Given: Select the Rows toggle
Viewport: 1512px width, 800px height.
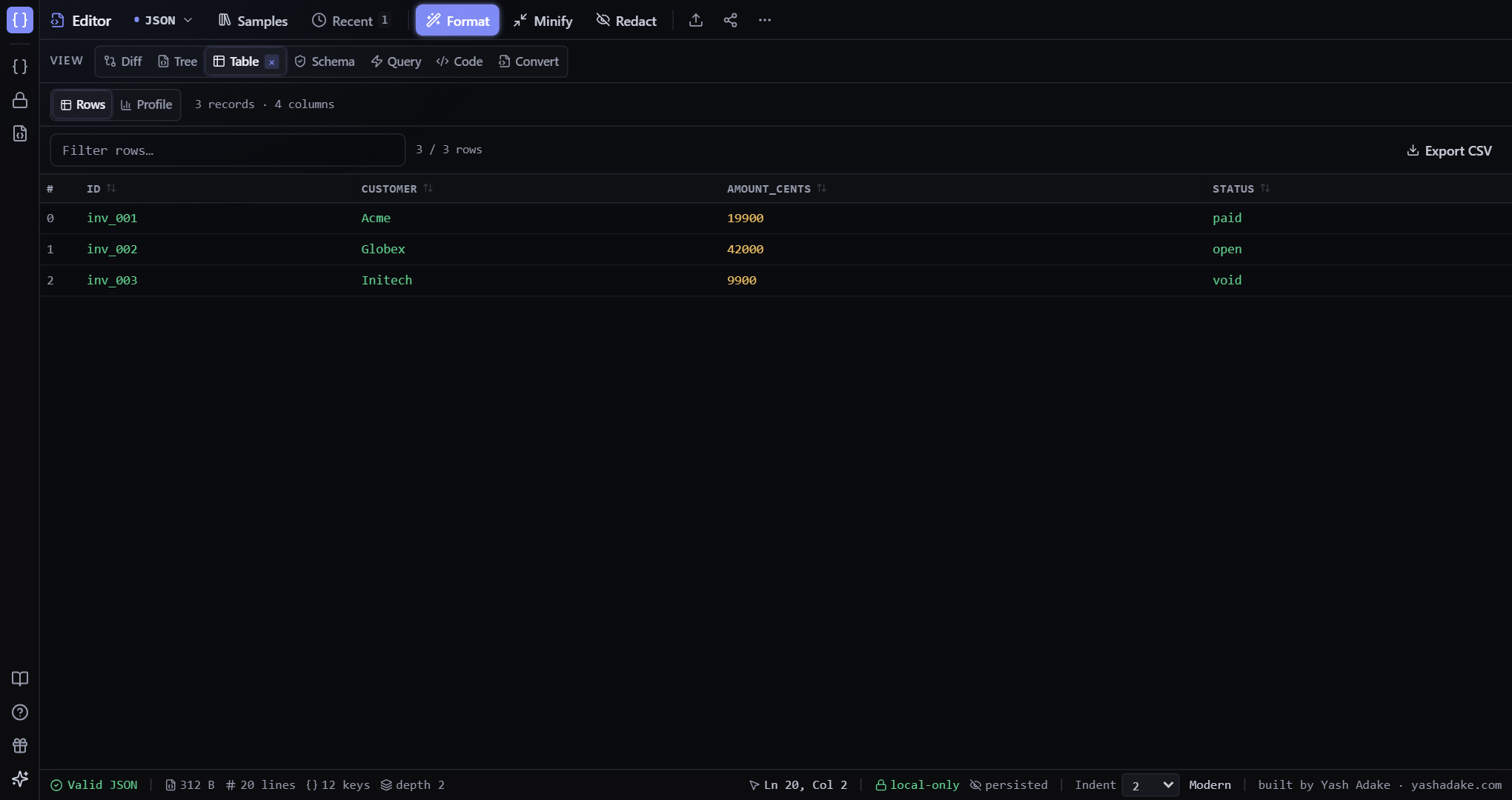Looking at the screenshot, I should pos(83,104).
